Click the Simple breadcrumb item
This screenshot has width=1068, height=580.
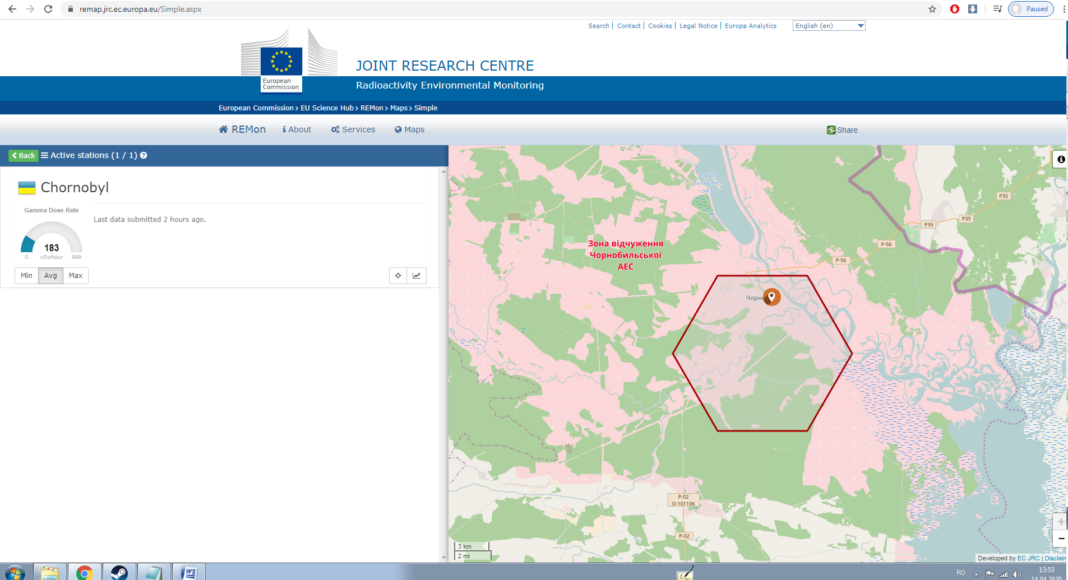[x=426, y=108]
